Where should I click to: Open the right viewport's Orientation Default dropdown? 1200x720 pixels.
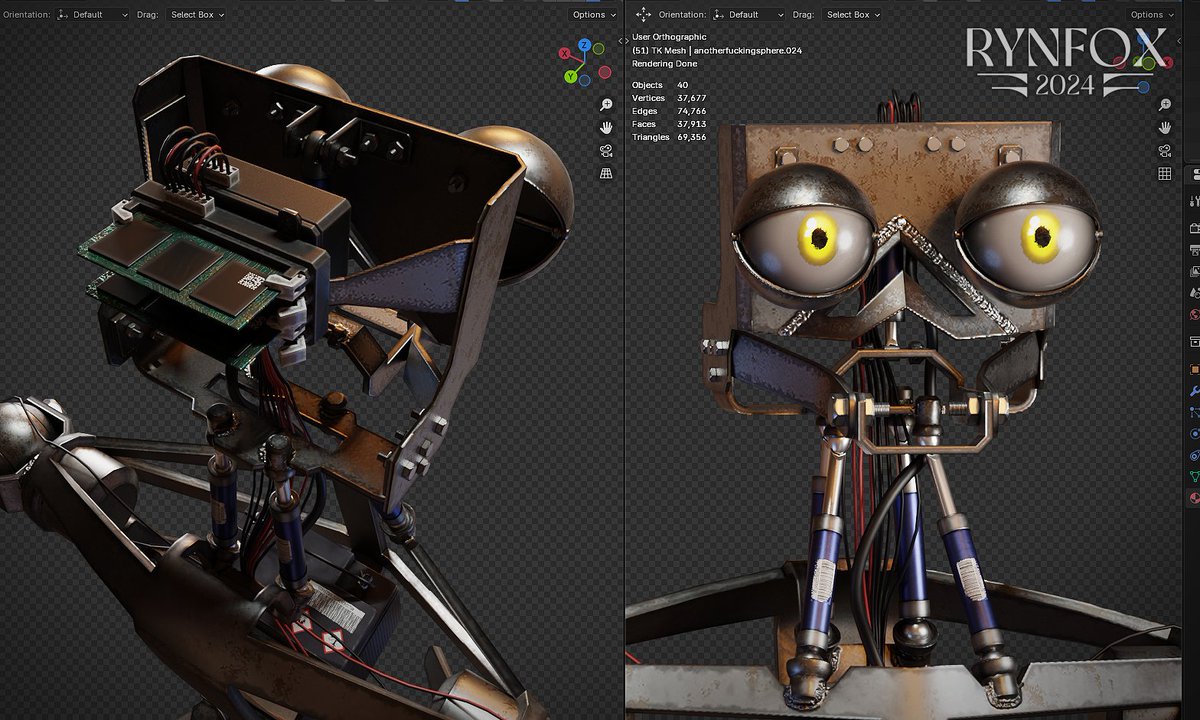click(750, 15)
